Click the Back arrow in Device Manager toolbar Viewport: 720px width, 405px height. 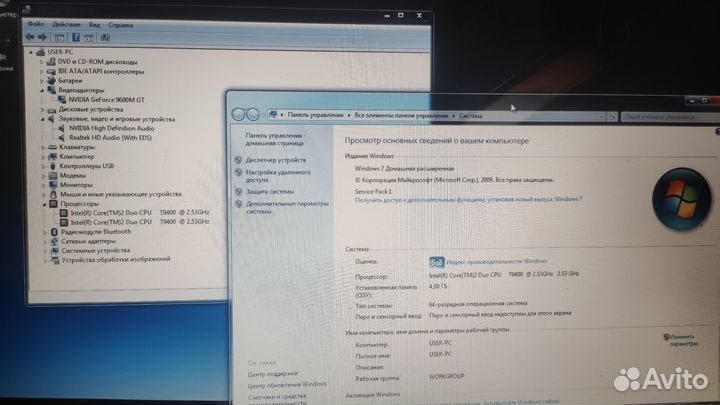pos(30,37)
